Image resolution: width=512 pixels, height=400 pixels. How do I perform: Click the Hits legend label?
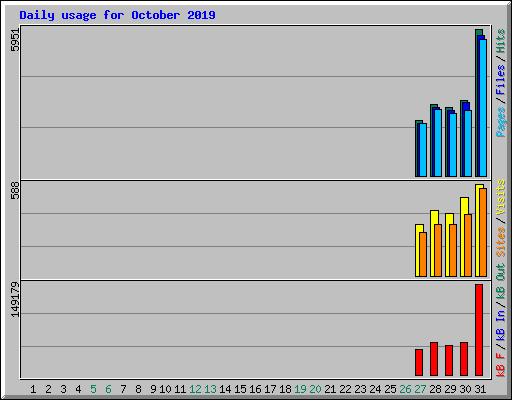tap(500, 41)
